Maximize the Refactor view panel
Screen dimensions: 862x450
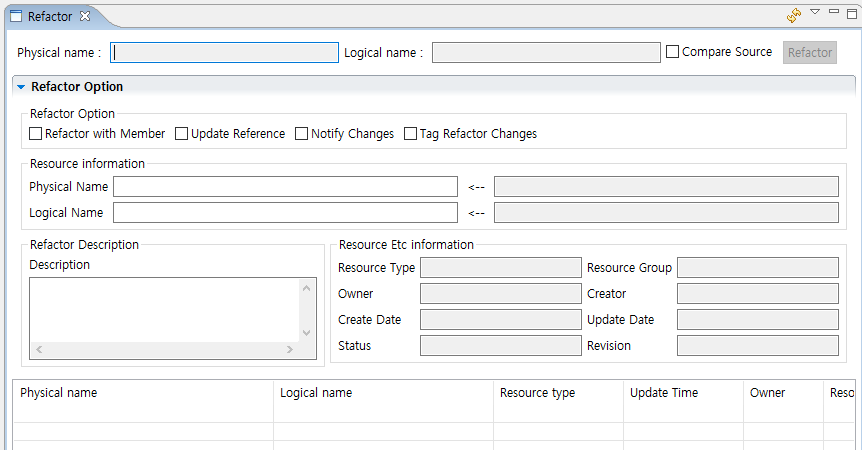tap(851, 14)
